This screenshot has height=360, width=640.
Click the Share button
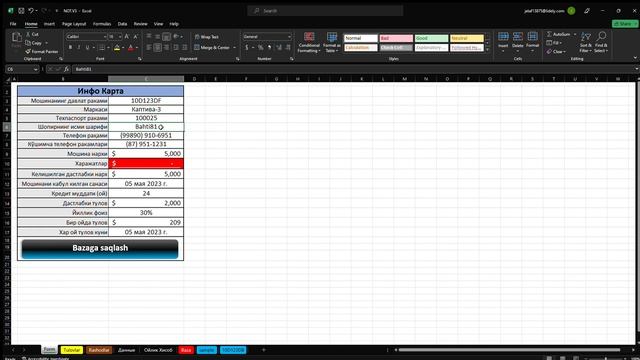[624, 24]
